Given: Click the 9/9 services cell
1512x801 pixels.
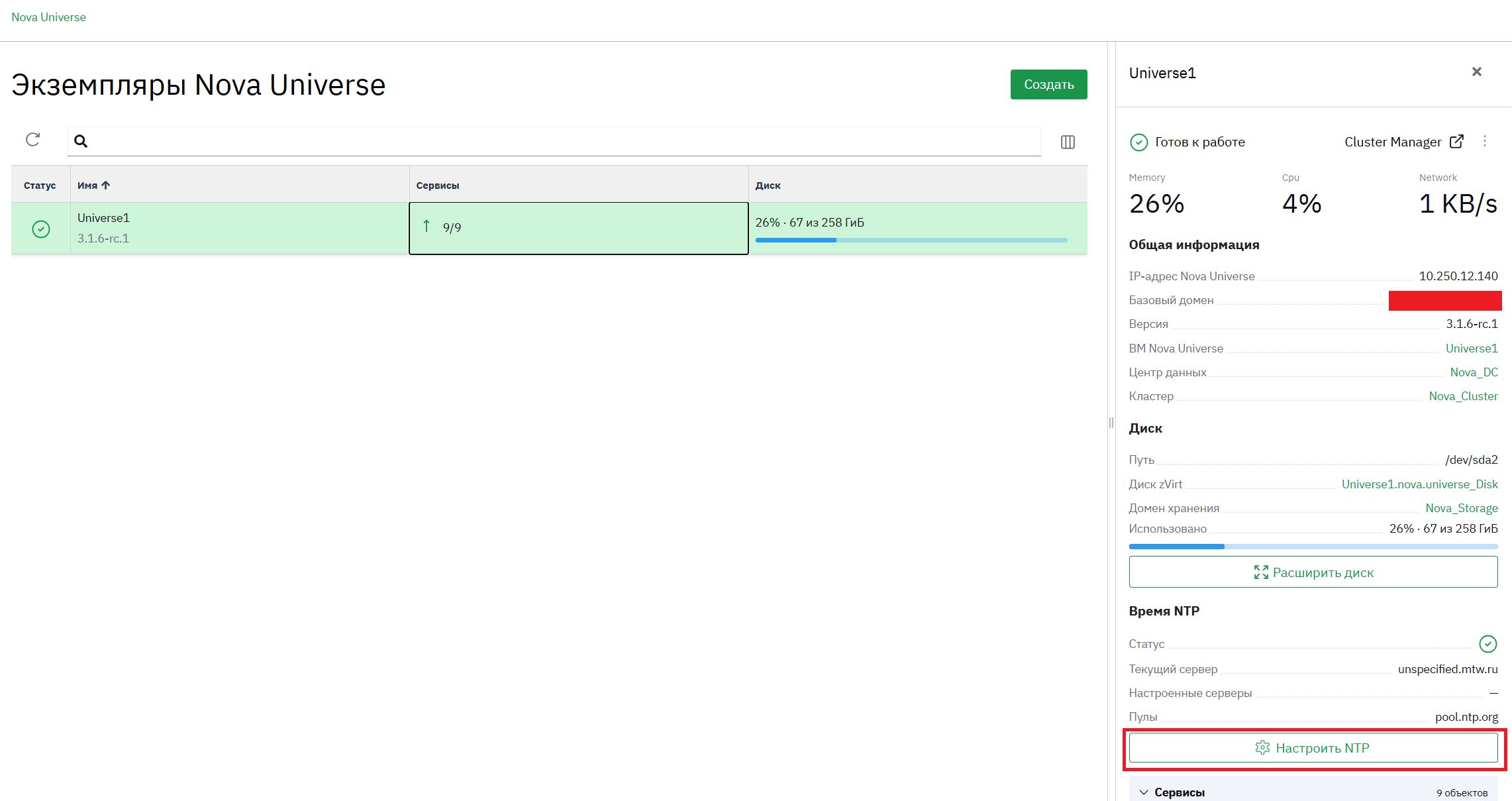Looking at the screenshot, I should tap(579, 228).
